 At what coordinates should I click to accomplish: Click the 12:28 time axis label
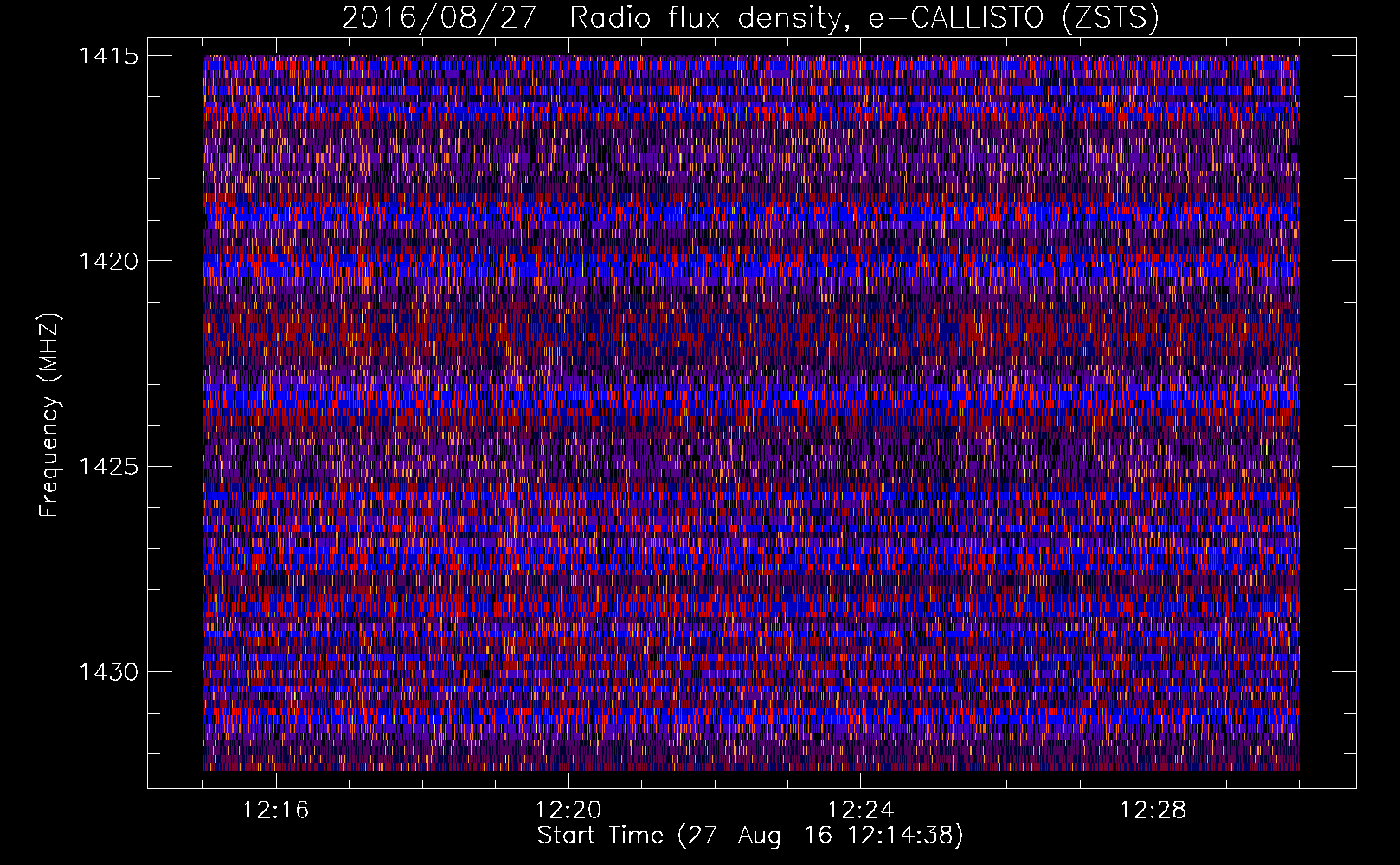[x=1153, y=811]
